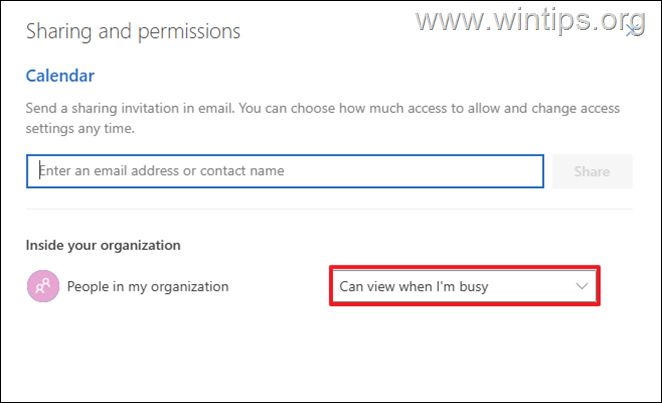Click the sharing invitation description text
This screenshot has width=662, height=403.
click(x=323, y=118)
